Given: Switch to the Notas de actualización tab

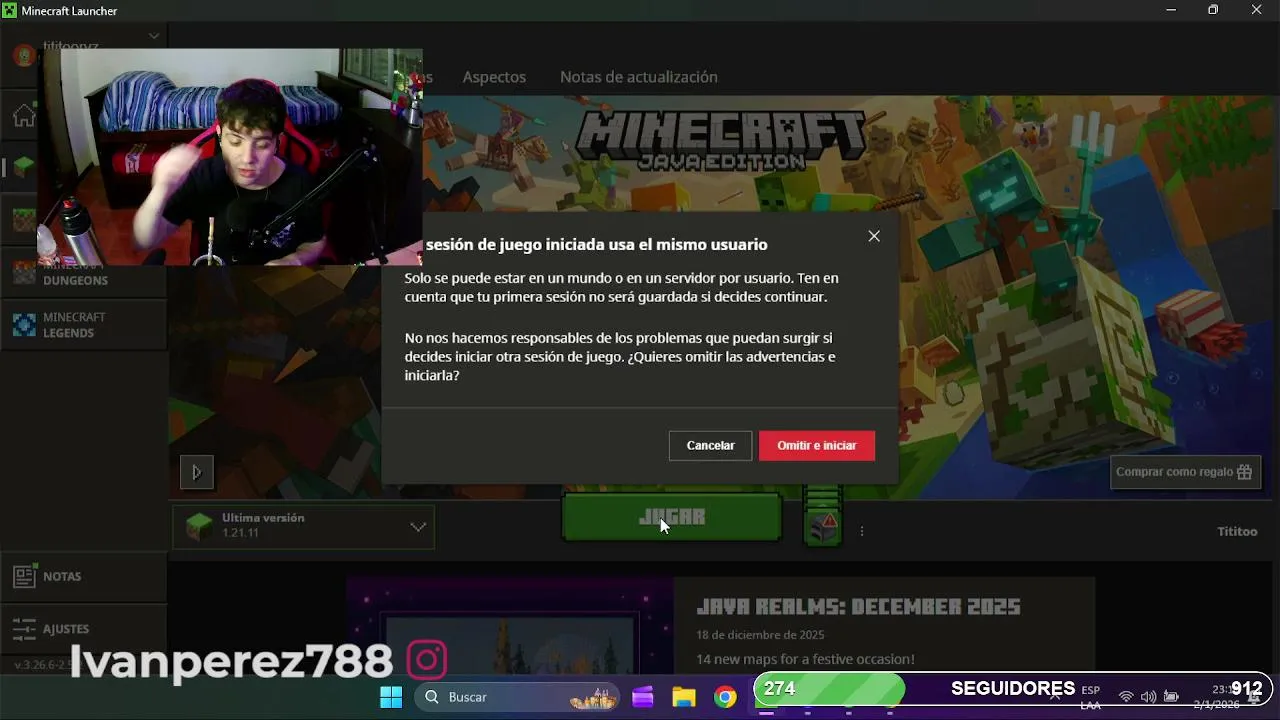Looking at the screenshot, I should [x=639, y=77].
